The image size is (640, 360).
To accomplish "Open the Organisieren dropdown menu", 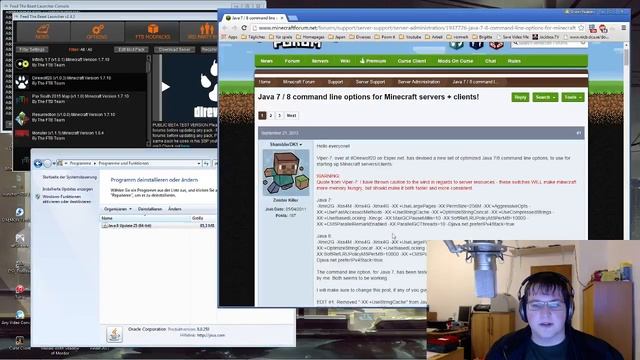I will click(x=118, y=209).
